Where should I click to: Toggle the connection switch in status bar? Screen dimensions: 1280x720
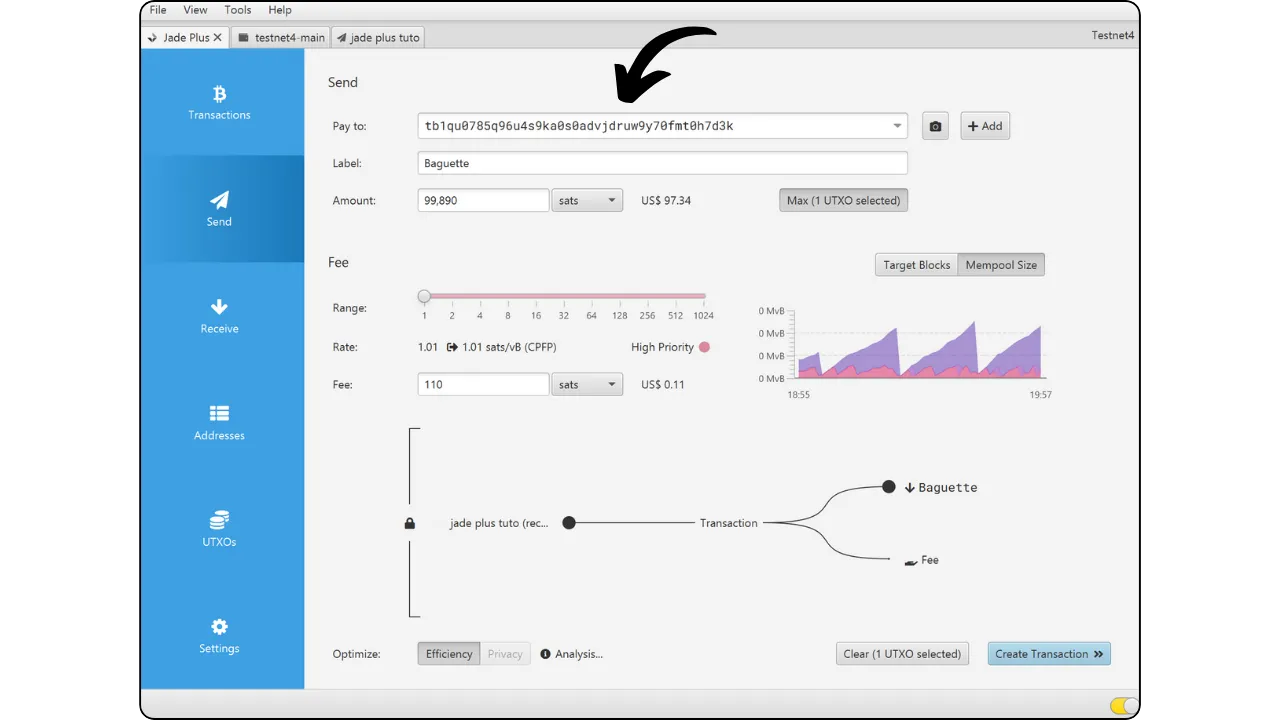click(x=1124, y=706)
